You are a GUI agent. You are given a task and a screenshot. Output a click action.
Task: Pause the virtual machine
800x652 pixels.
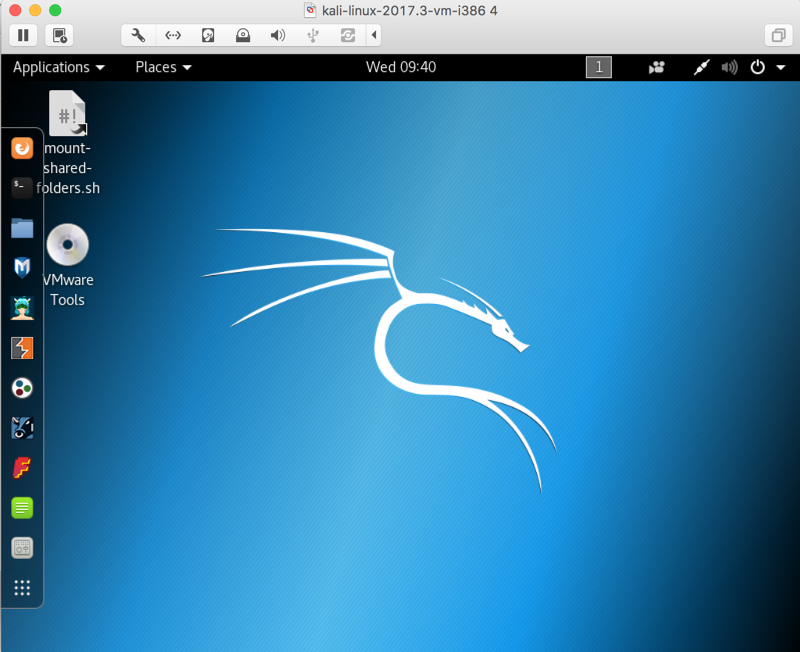24,35
